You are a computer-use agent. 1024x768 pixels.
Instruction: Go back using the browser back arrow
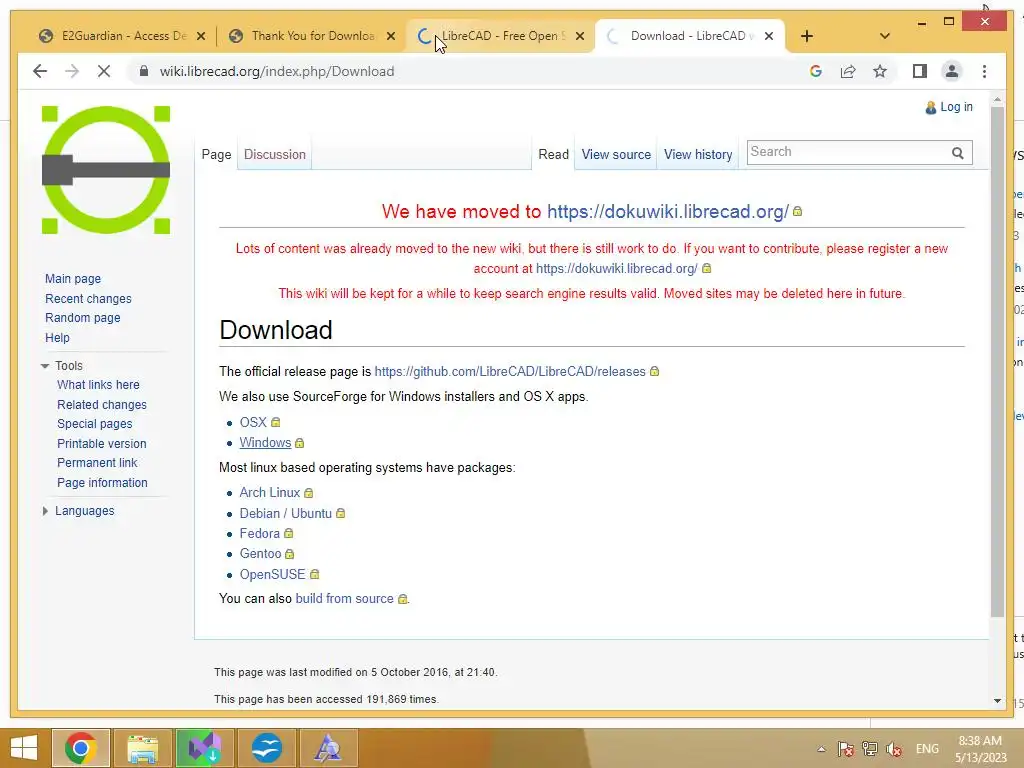click(x=40, y=71)
